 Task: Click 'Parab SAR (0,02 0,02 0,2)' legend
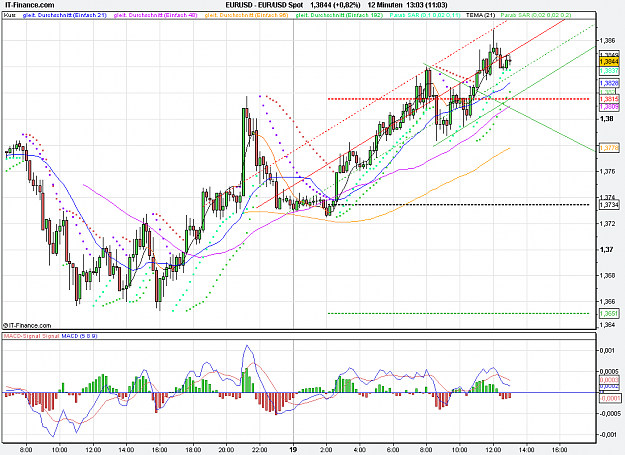(536, 15)
